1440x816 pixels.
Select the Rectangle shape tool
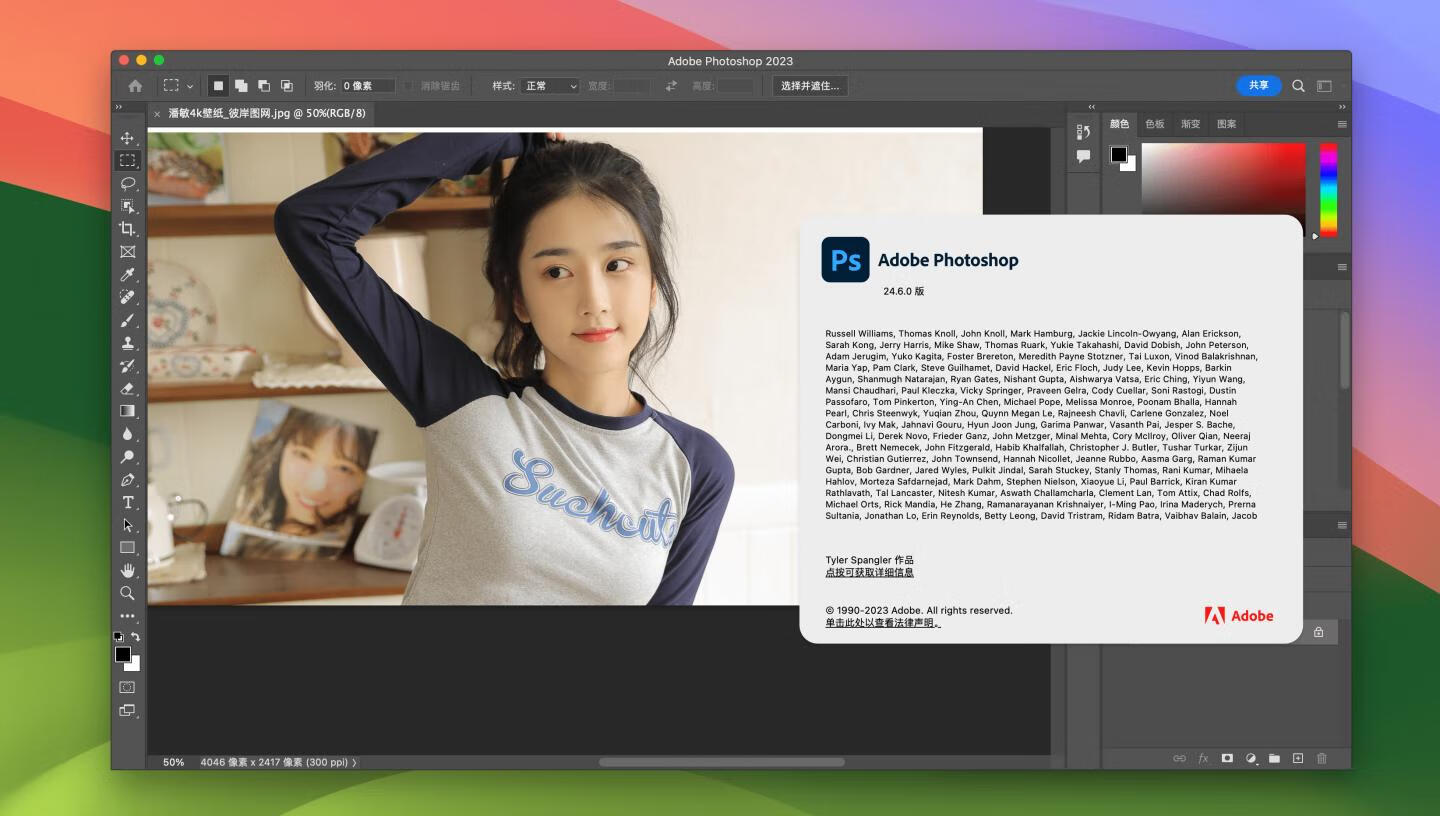pos(127,548)
